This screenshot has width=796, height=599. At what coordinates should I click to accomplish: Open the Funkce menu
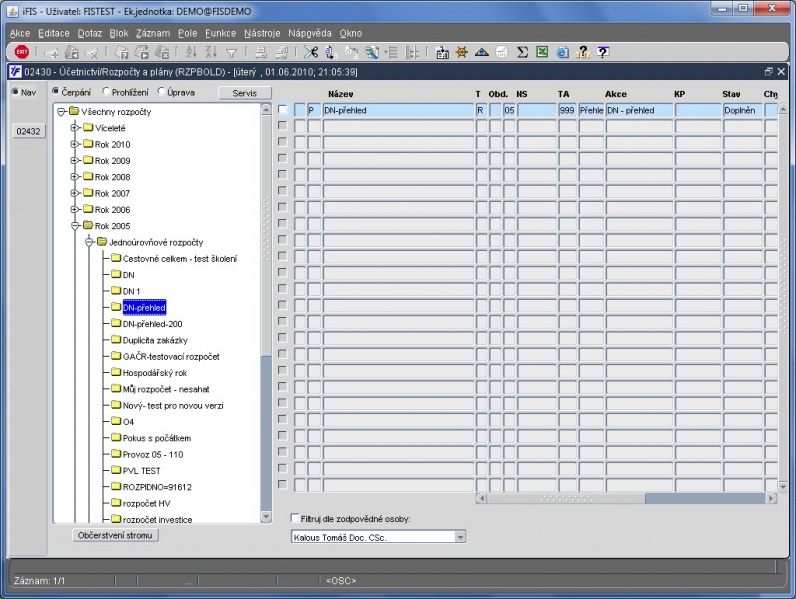(x=220, y=33)
